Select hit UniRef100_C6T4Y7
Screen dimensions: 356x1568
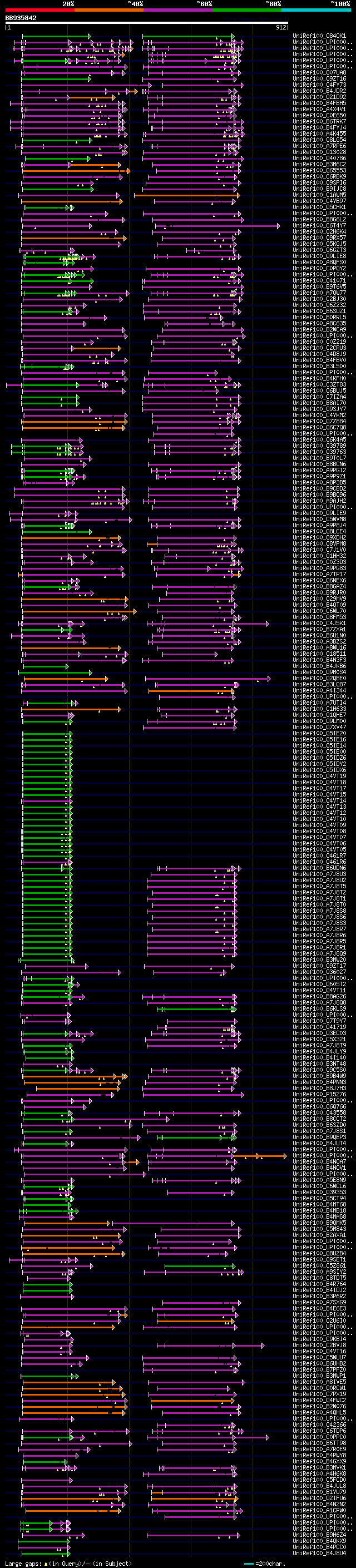point(319,225)
